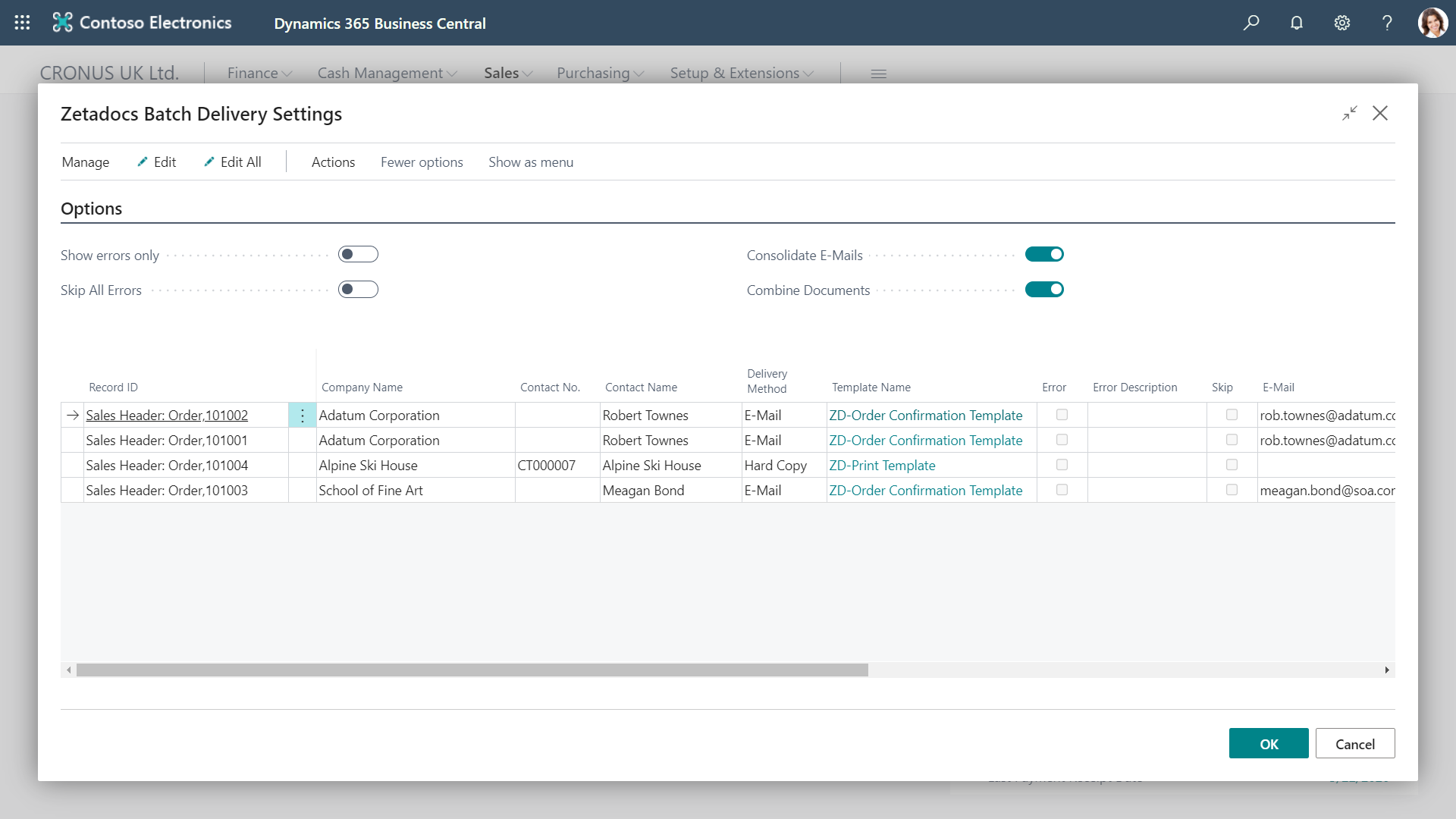This screenshot has width=1456, height=819.
Task: Open the notifications bell
Action: click(x=1297, y=23)
